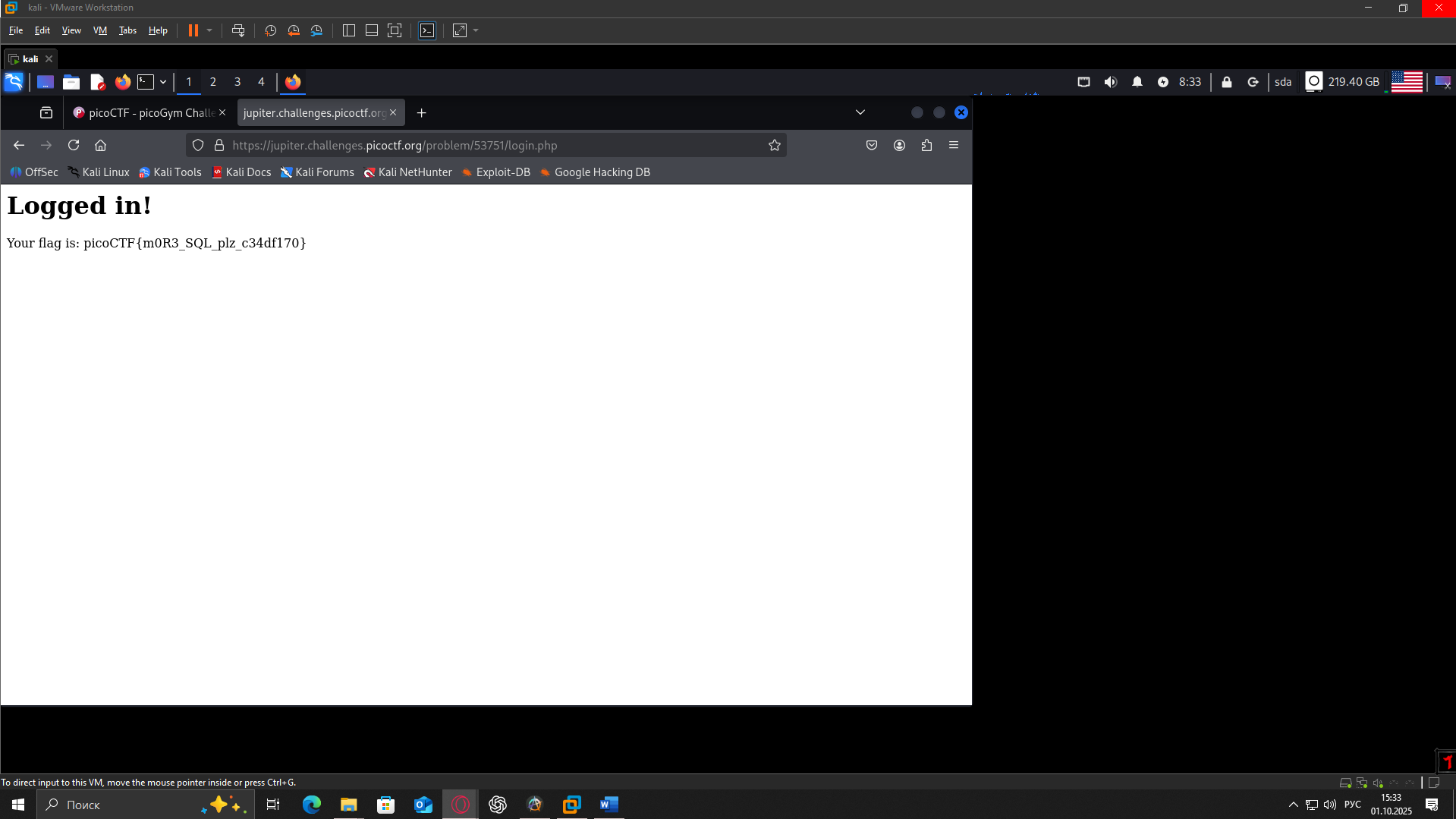Bookmark this page using the star icon
This screenshot has width=1456, height=819.
coord(774,145)
